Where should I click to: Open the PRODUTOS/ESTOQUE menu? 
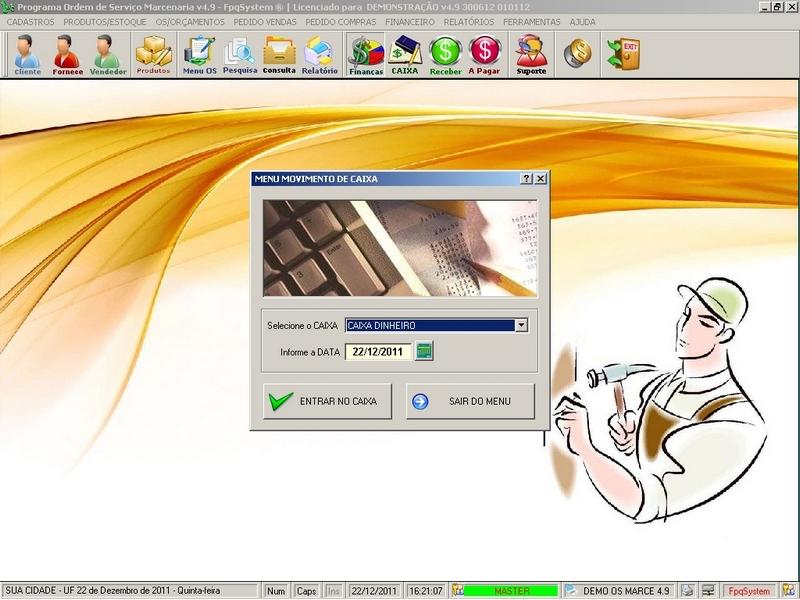tap(105, 22)
